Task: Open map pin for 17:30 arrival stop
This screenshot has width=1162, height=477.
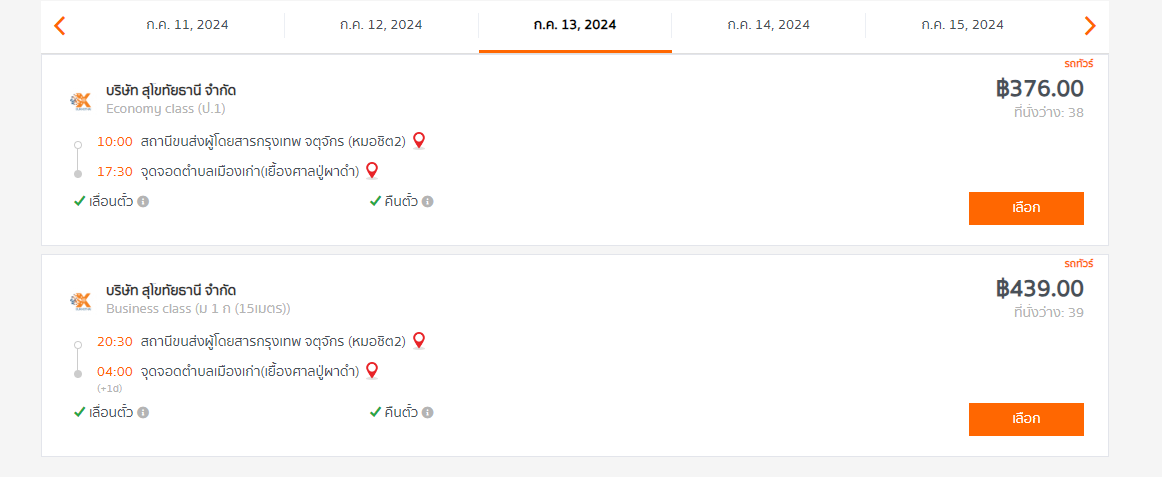Action: 372,171
